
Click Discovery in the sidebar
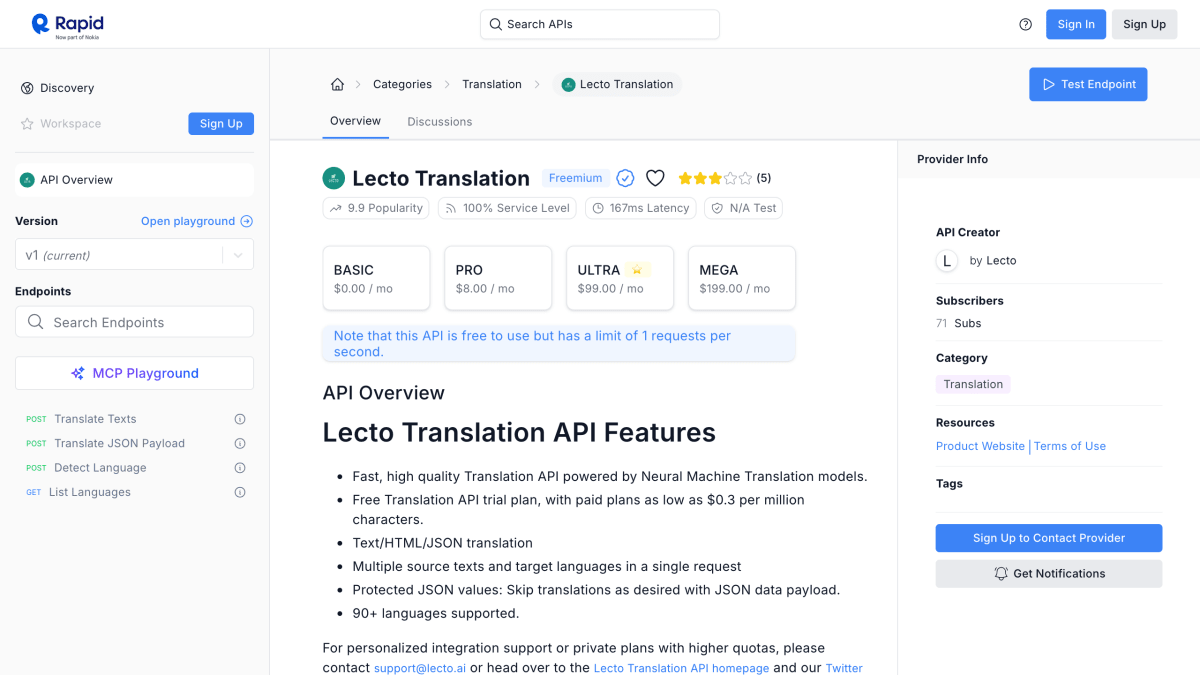[67, 88]
